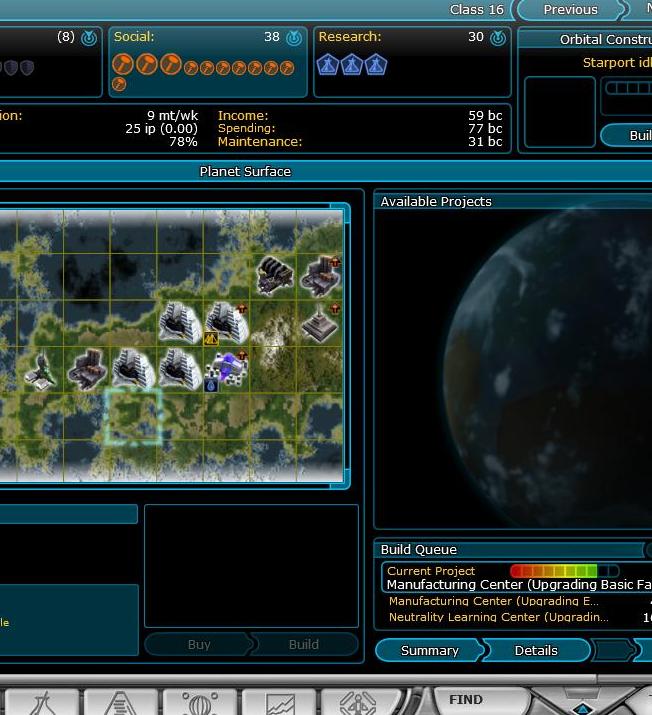Click the starport construction progress bar
652x715 pixels.
tap(628, 88)
